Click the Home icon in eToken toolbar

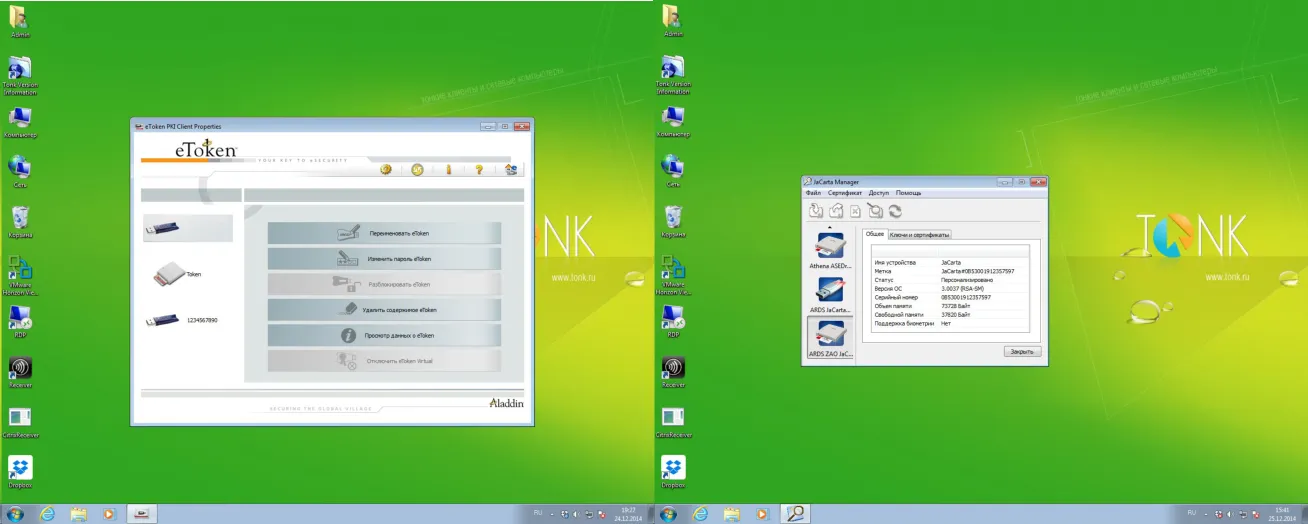click(x=511, y=169)
